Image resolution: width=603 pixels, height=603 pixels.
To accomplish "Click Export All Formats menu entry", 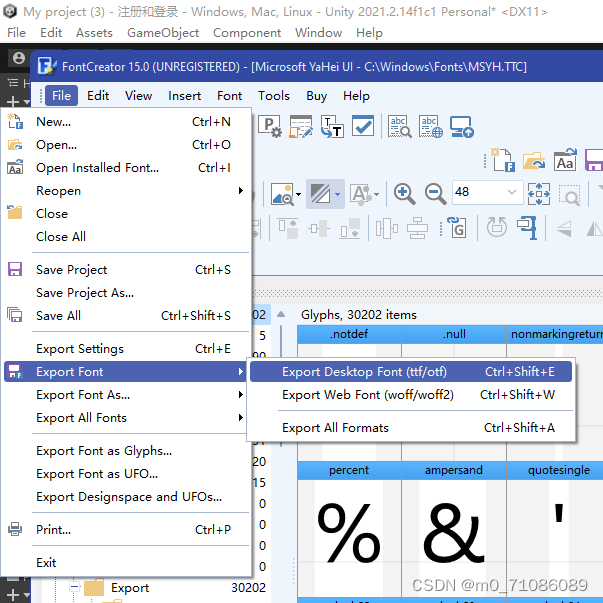I will [x=335, y=428].
